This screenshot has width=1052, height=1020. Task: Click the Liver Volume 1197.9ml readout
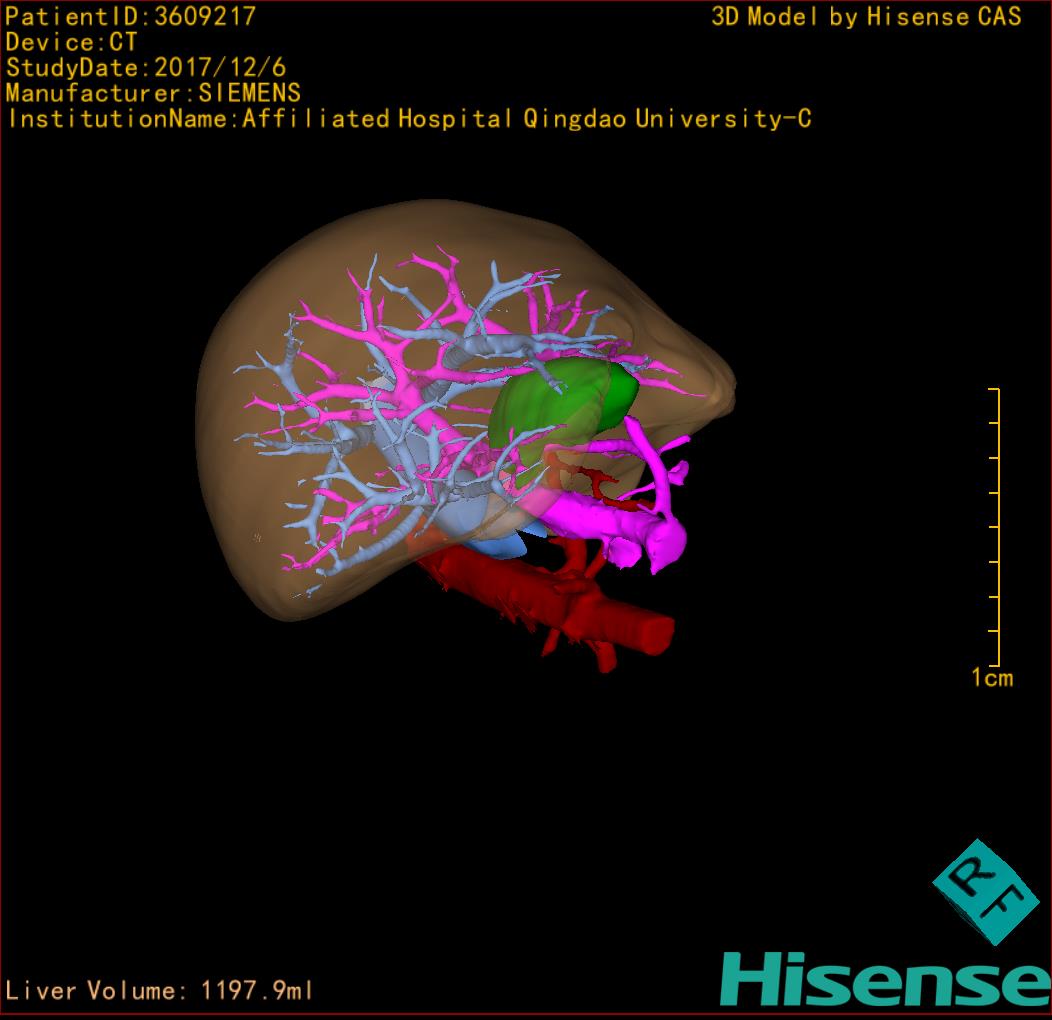click(x=159, y=991)
